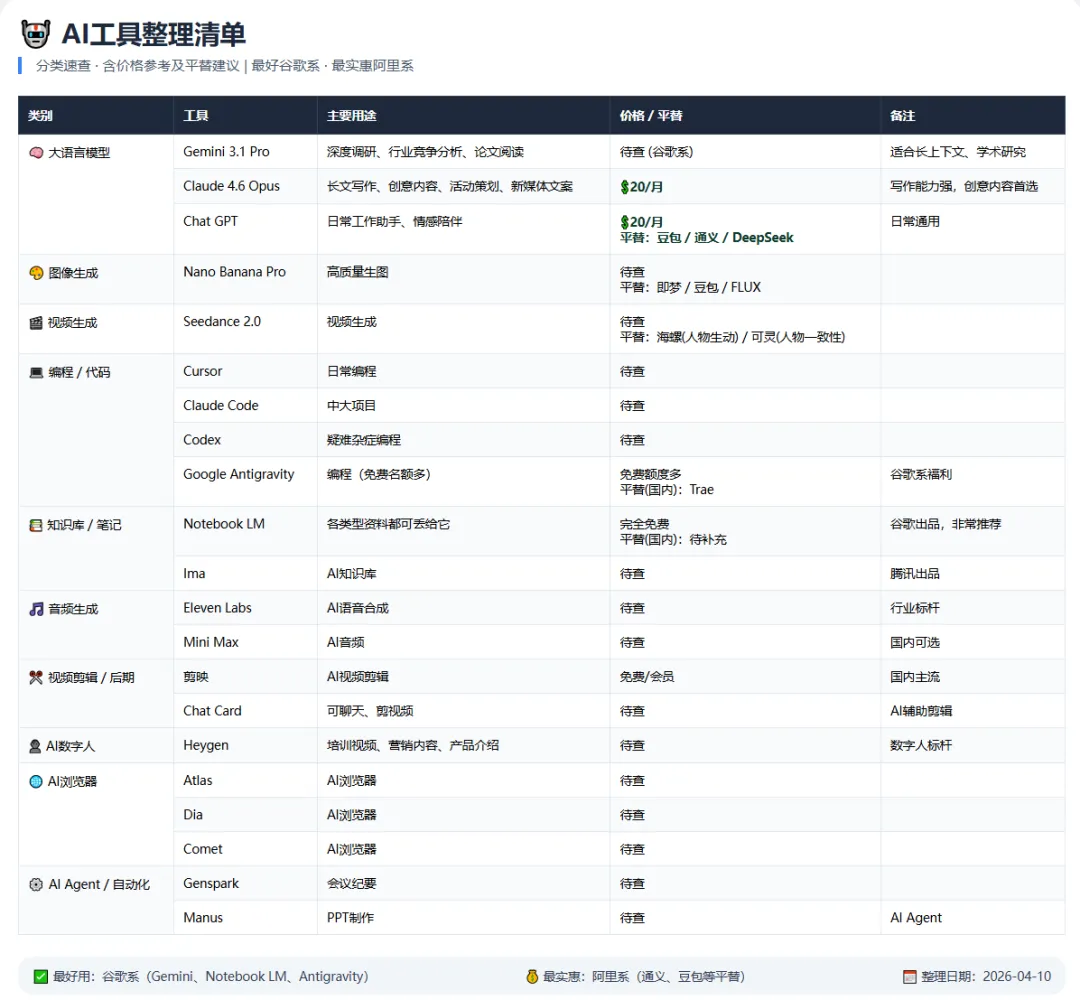Click the scissors icon next to 视频剪辑 / 后期
Screen dimensions: 1080x1000
(x=36, y=678)
